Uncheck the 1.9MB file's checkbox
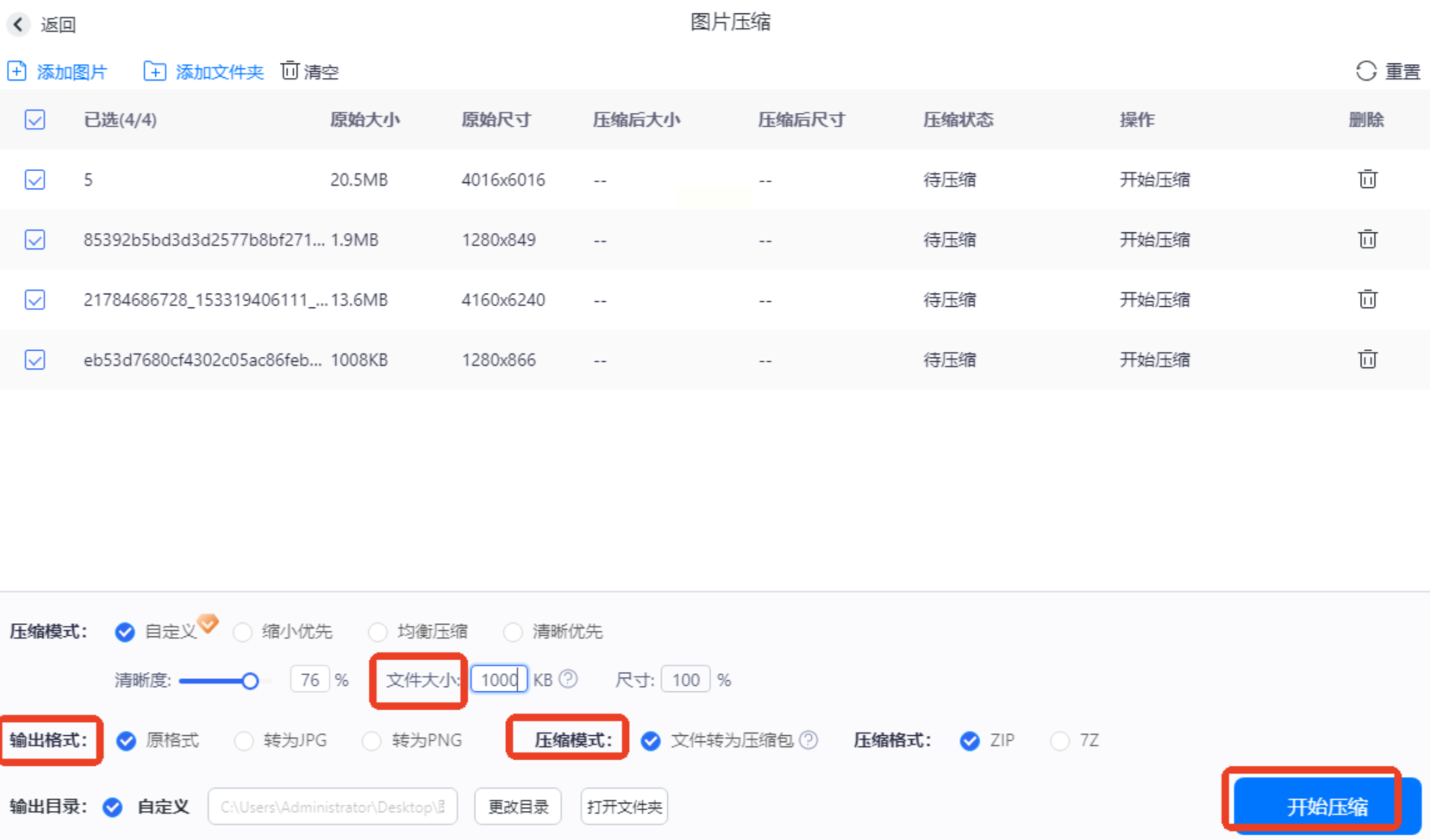1430x840 pixels. coord(35,240)
